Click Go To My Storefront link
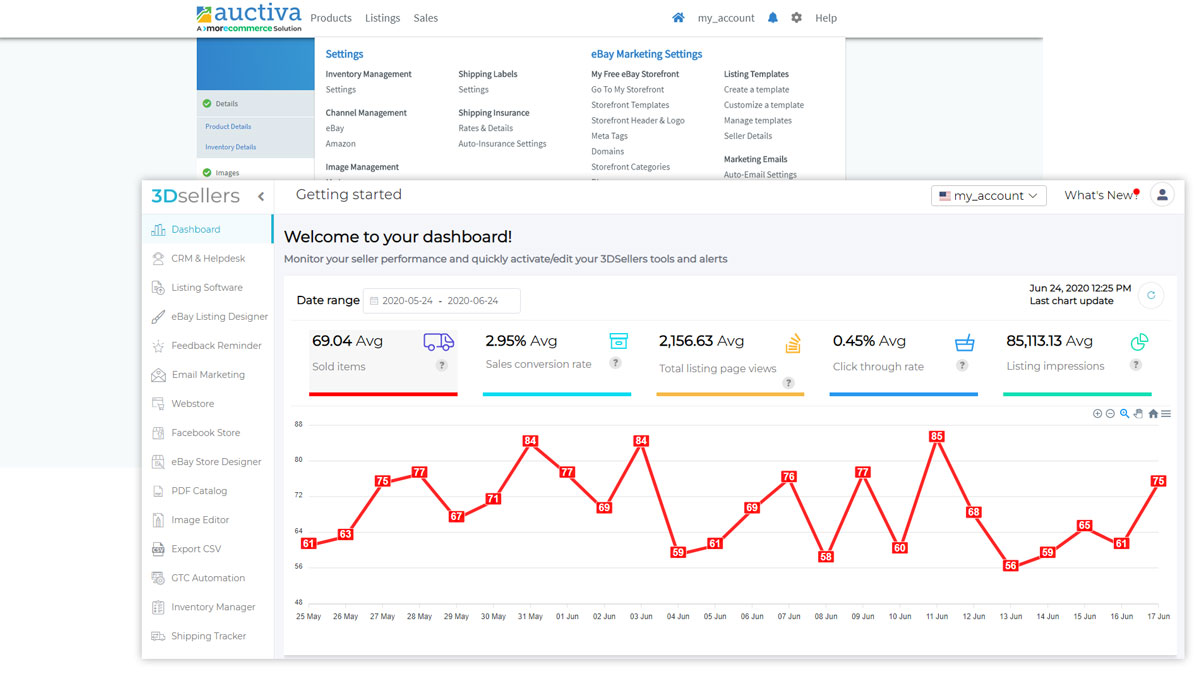The width and height of the screenshot is (1200, 675). point(627,89)
